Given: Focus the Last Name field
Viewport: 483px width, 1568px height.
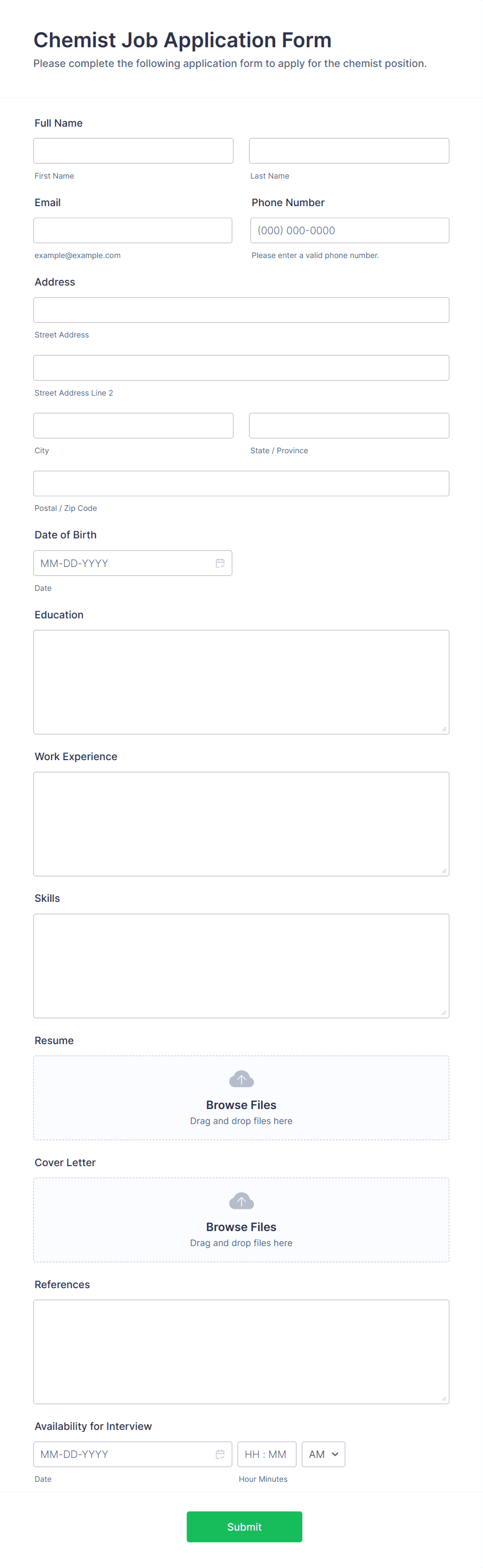Looking at the screenshot, I should pyautogui.click(x=349, y=151).
